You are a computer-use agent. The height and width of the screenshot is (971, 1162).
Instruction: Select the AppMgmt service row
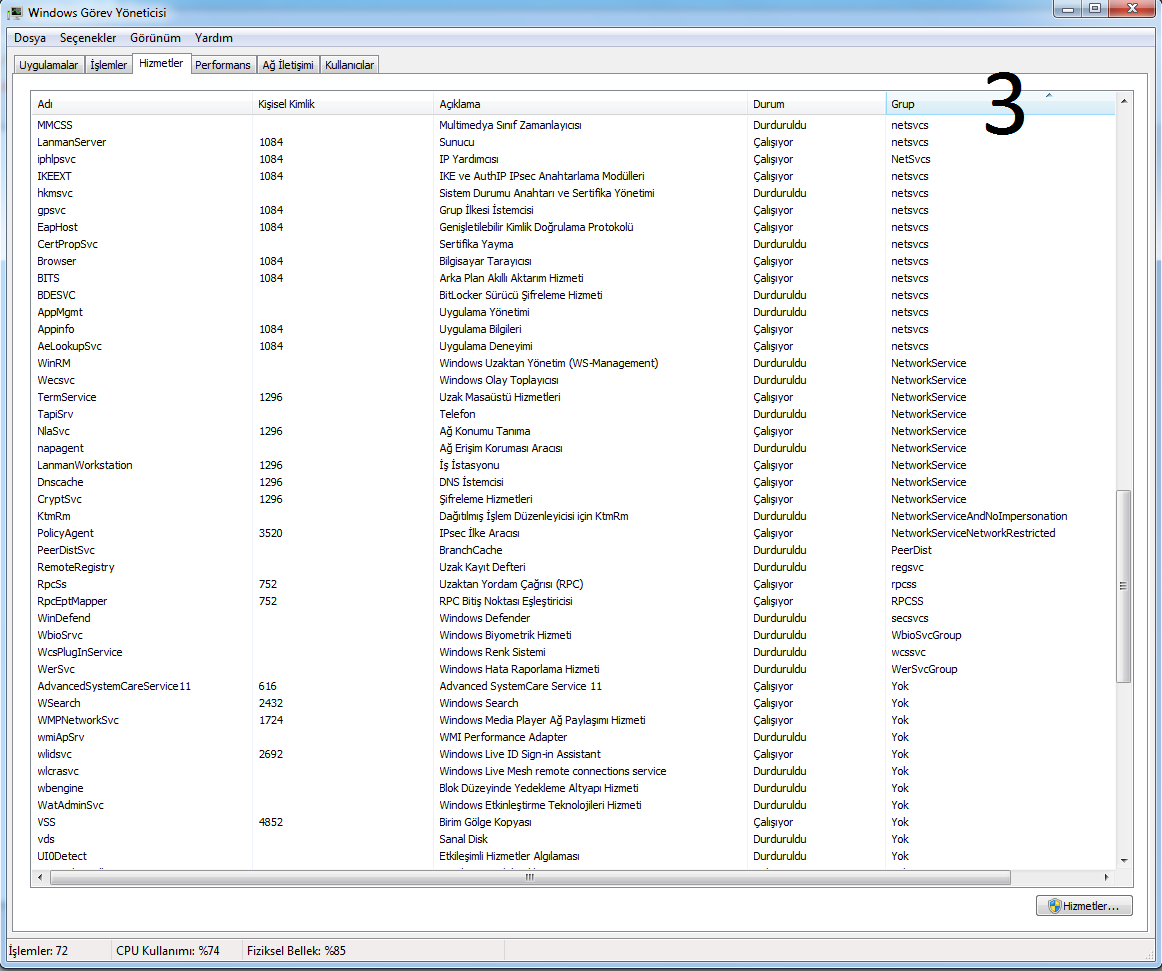point(573,313)
